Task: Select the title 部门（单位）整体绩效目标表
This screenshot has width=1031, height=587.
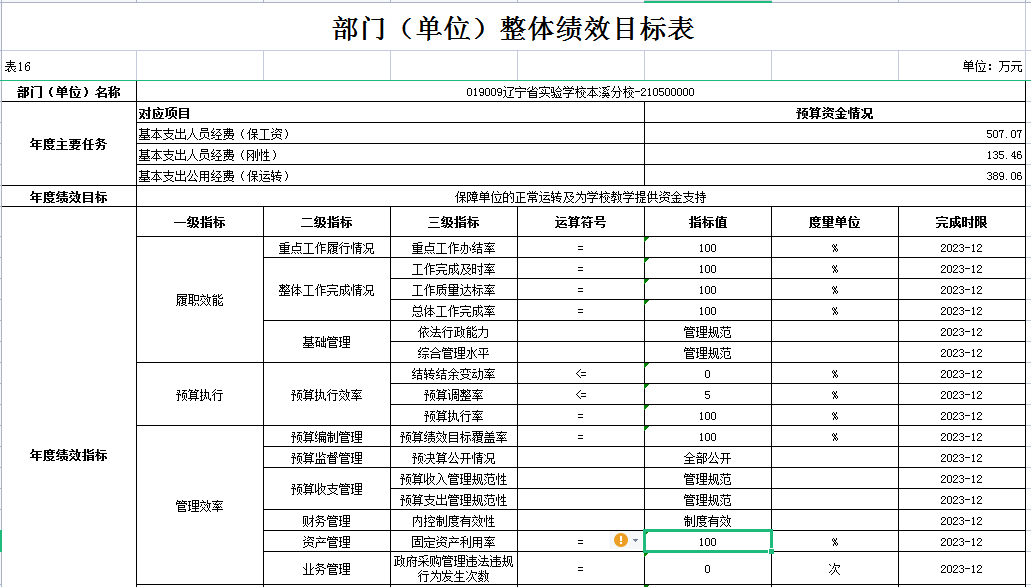Action: [x=514, y=29]
